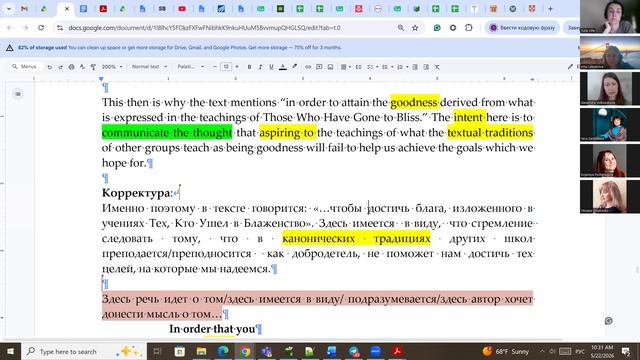
Task: Open the Chrome tab search chevron
Action: click(x=9, y=9)
